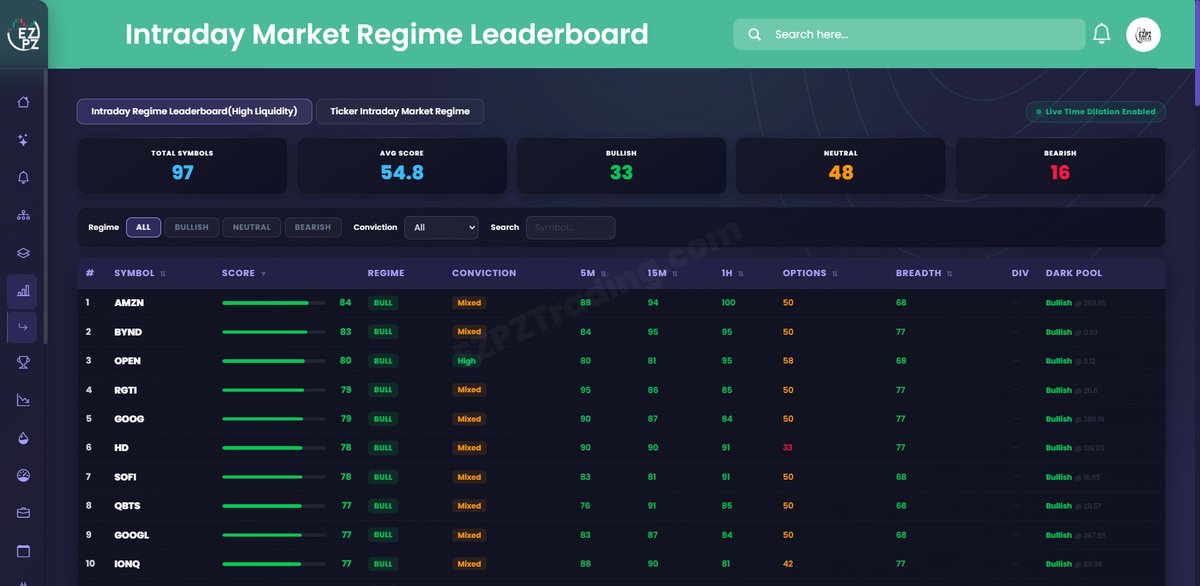Switch to Ticker Intraday Market Regime tab
Viewport: 1200px width, 586px height.
point(400,111)
